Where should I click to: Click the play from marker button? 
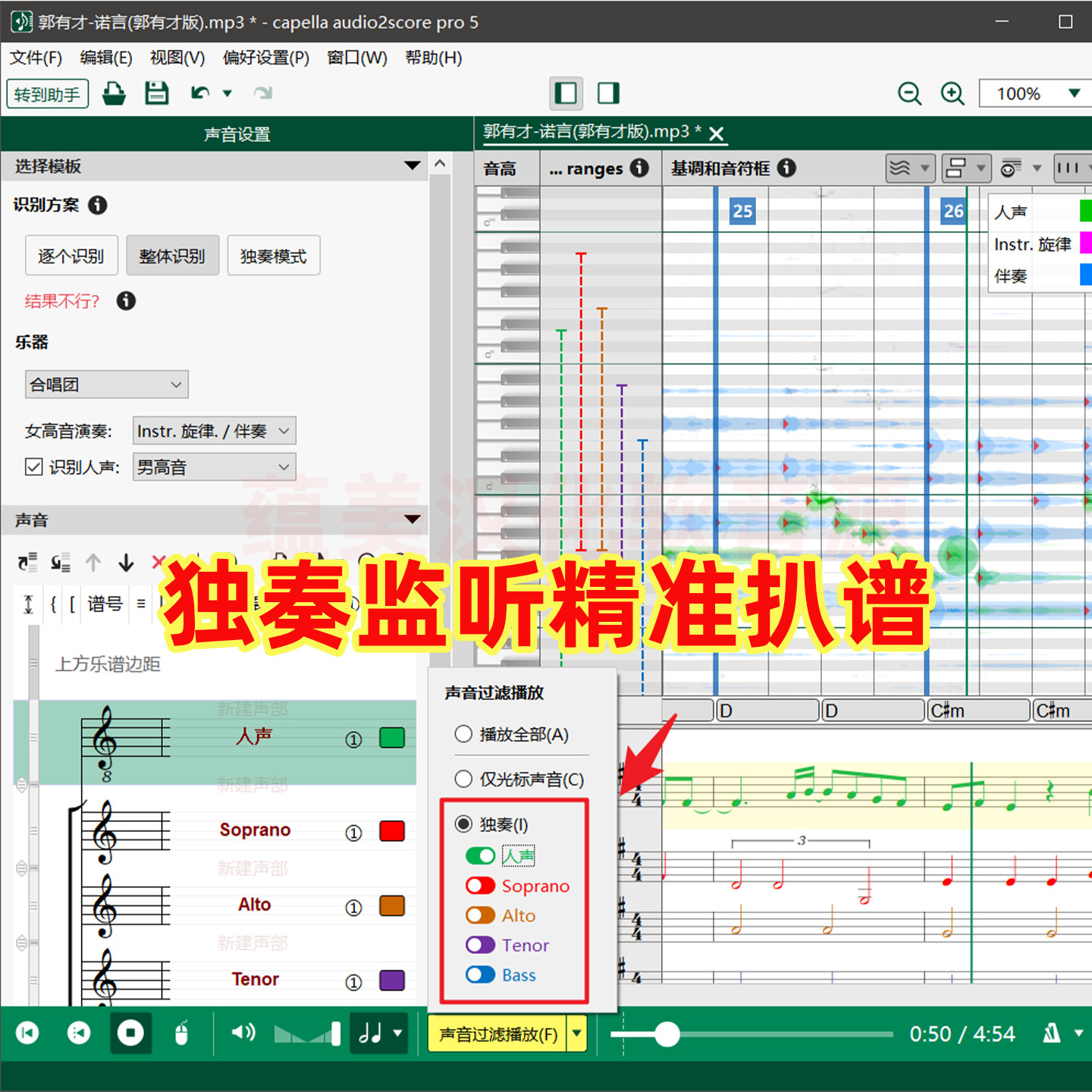tap(79, 1033)
